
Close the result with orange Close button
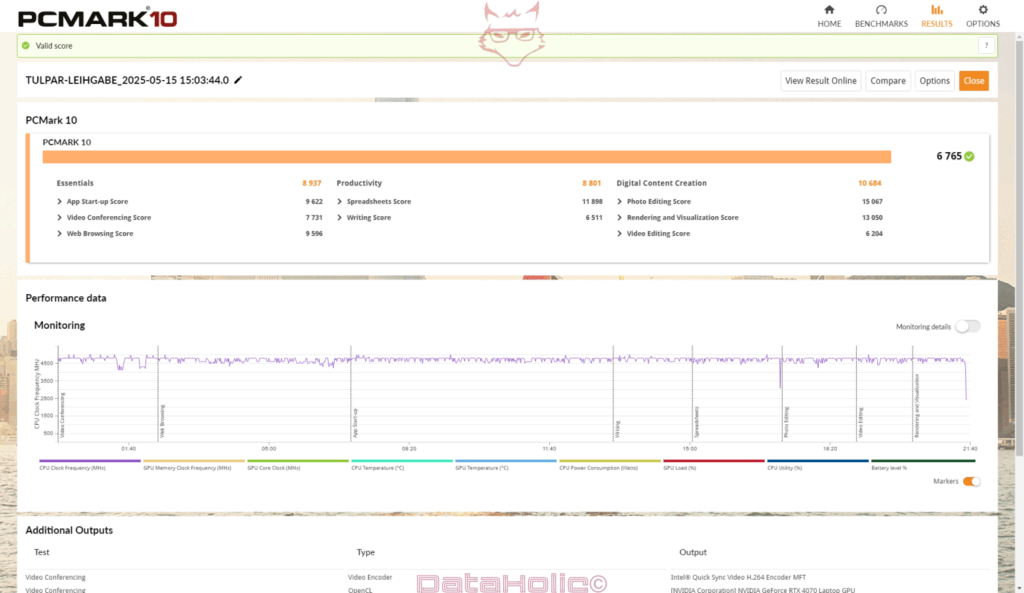(973, 80)
